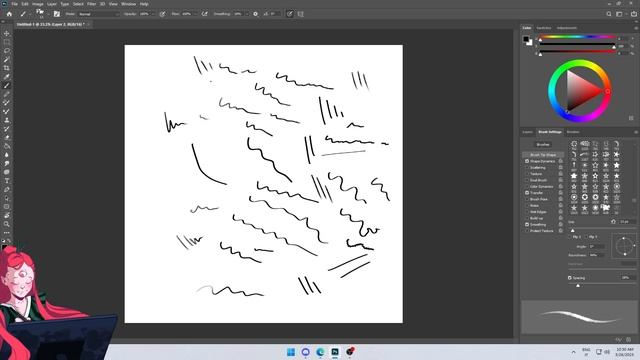Enable the Texture checkbox
This screenshot has height=360, width=640.
527,174
